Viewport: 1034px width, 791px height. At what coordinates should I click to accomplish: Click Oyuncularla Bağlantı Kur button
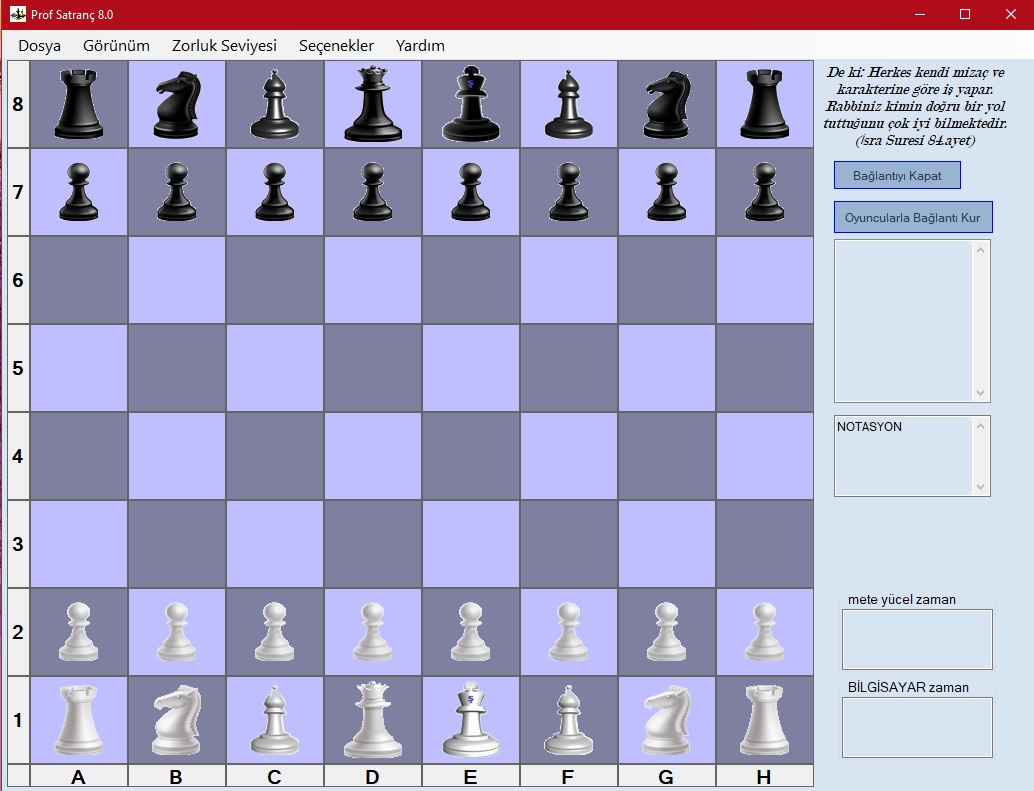tap(913, 217)
